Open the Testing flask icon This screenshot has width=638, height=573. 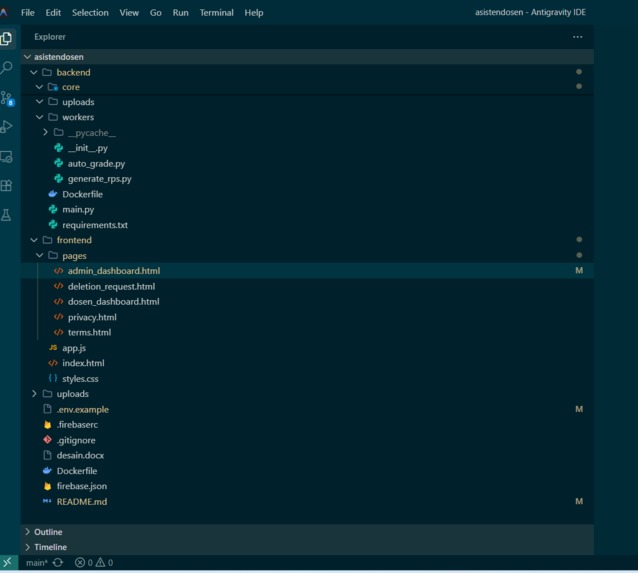click(x=7, y=215)
